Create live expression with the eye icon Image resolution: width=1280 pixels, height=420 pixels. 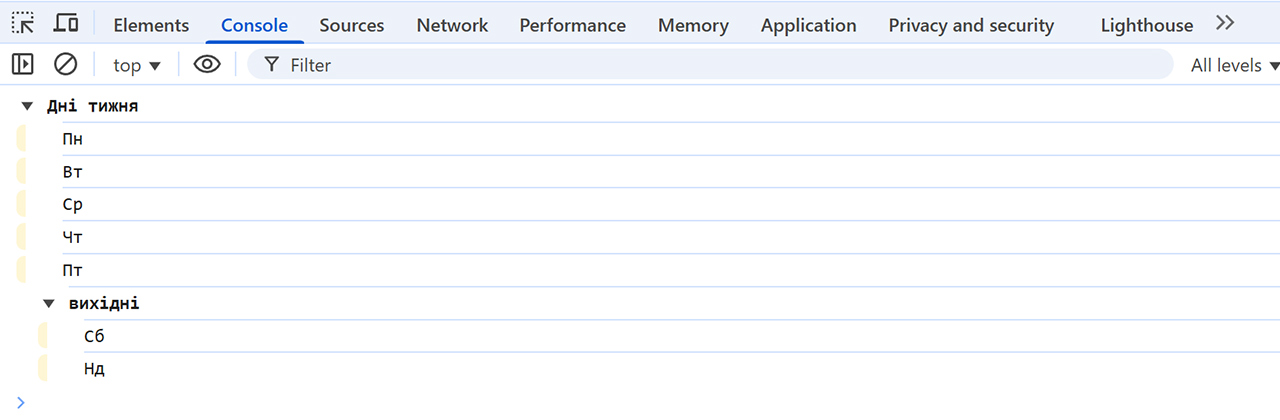point(207,65)
